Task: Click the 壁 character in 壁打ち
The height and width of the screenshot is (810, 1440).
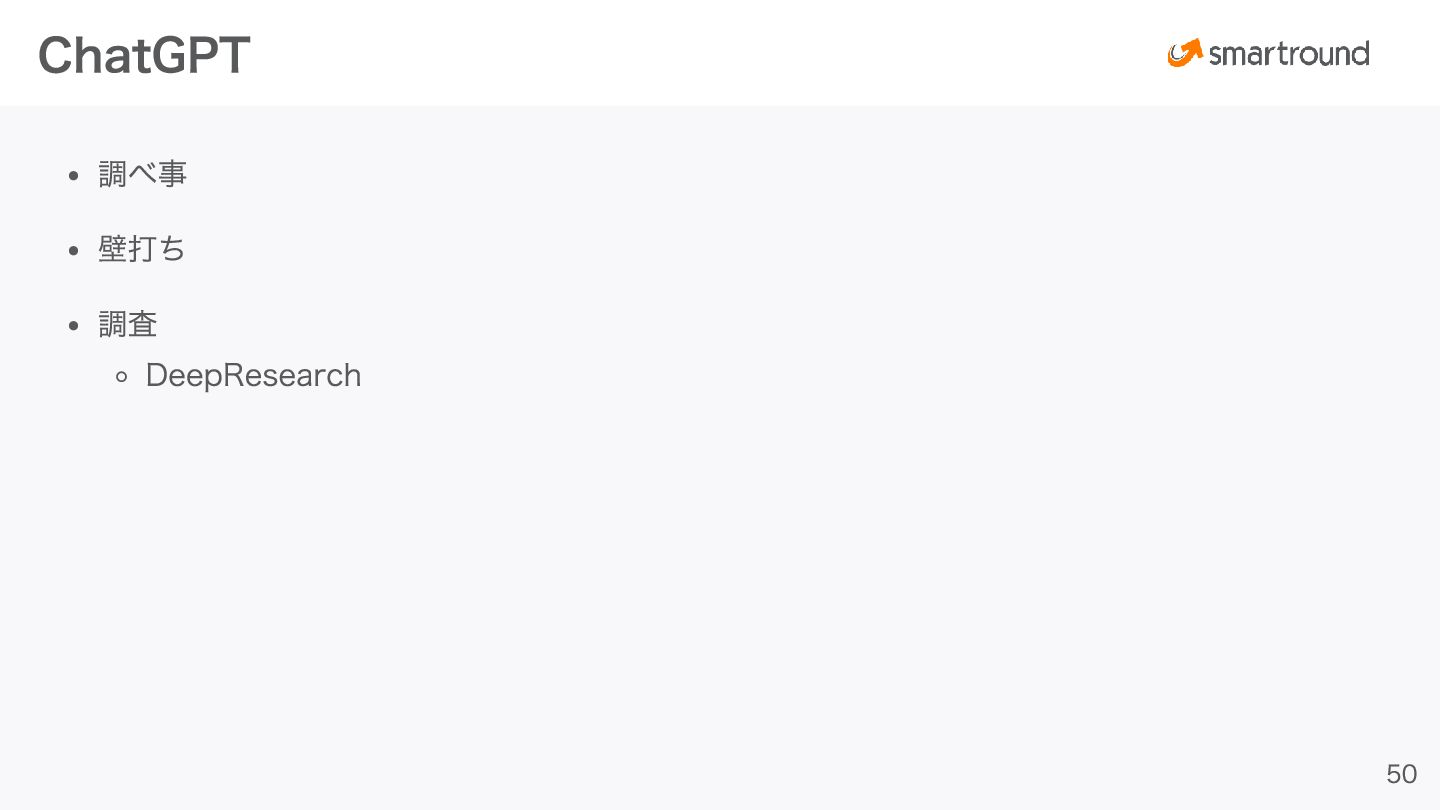Action: click(x=113, y=249)
